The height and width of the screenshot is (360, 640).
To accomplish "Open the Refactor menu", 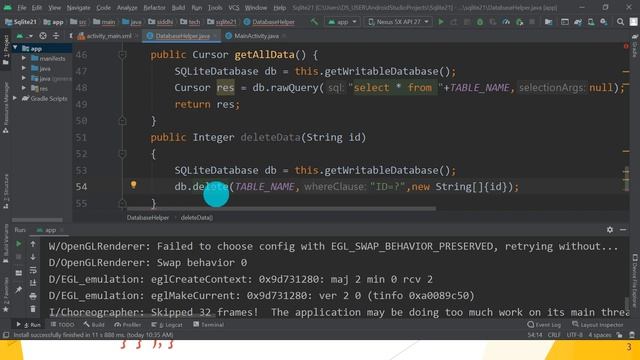I will click(154, 8).
